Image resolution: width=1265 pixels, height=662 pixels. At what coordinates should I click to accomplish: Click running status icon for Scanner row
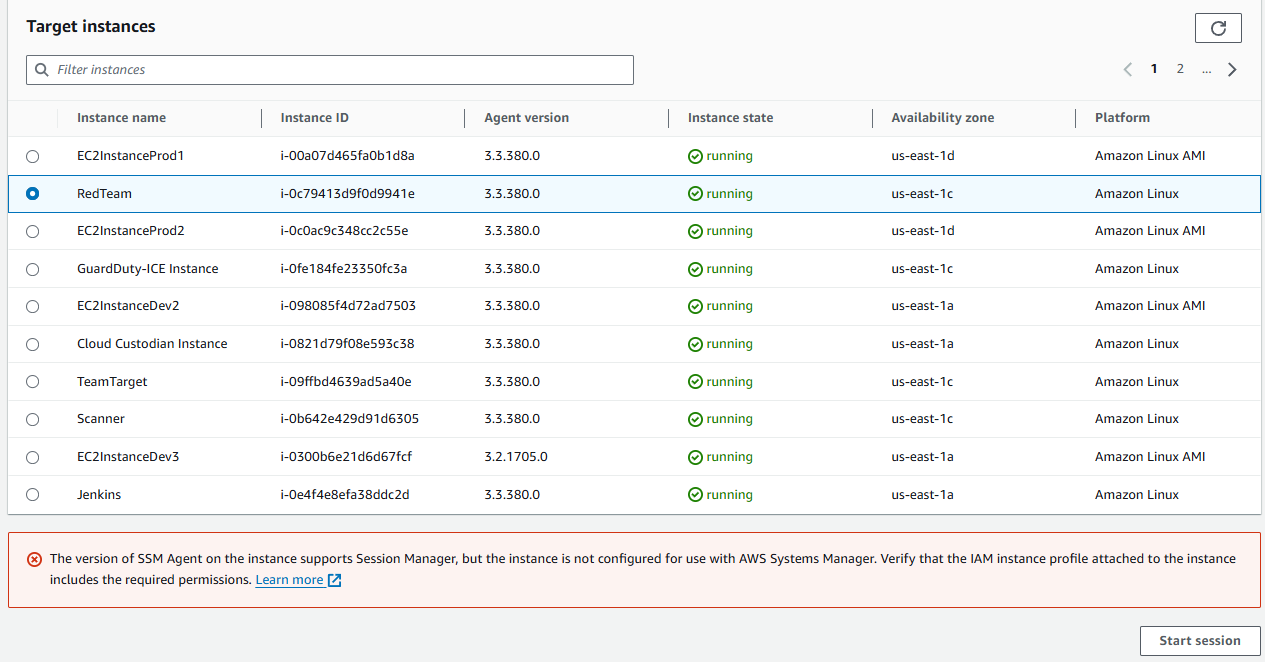(x=695, y=419)
